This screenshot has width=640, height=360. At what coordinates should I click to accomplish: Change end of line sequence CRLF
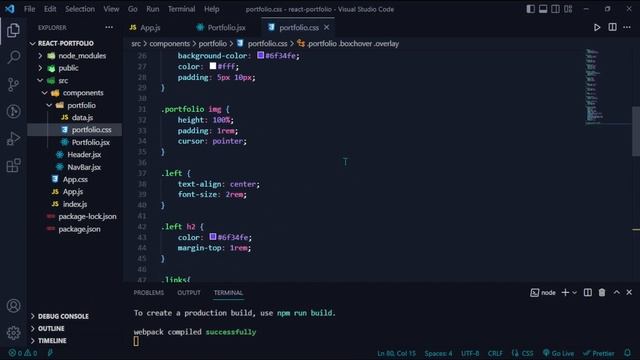point(495,353)
